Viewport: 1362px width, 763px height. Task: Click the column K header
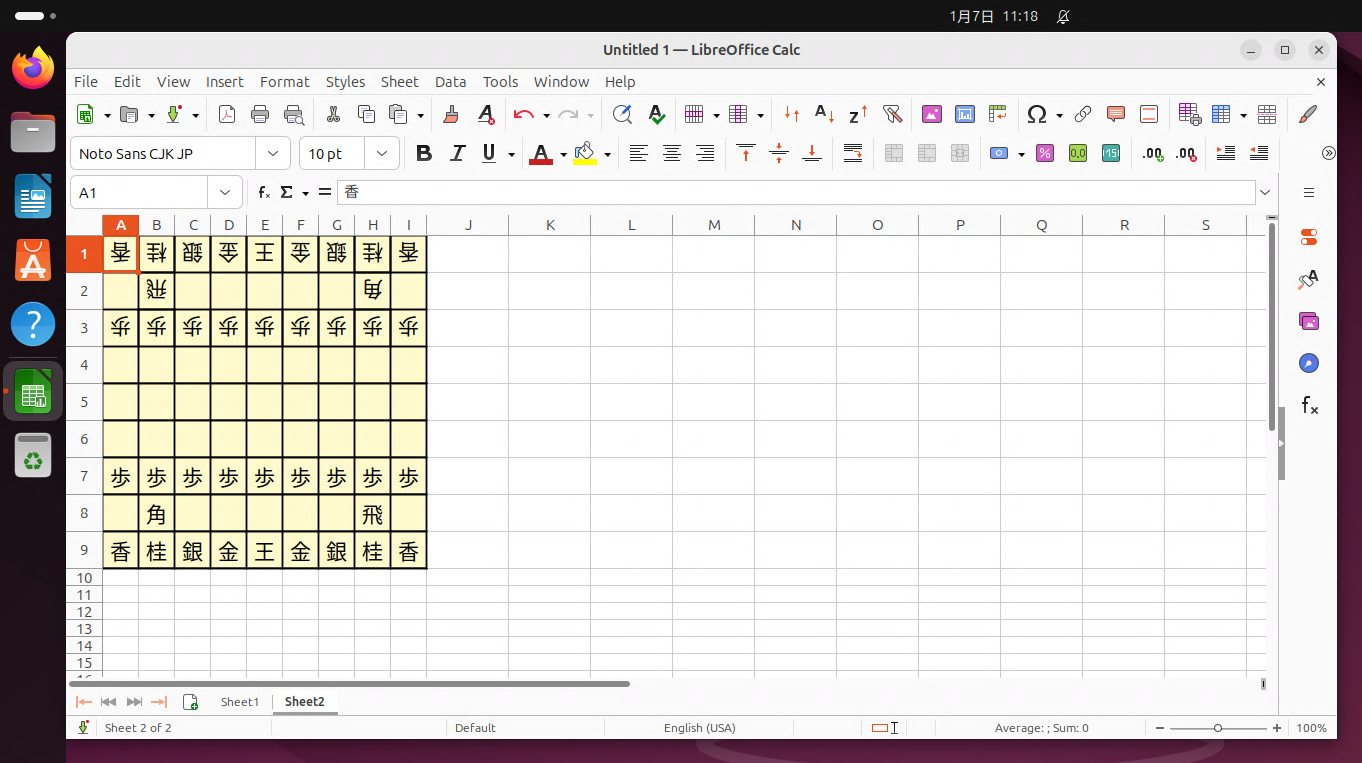(550, 225)
